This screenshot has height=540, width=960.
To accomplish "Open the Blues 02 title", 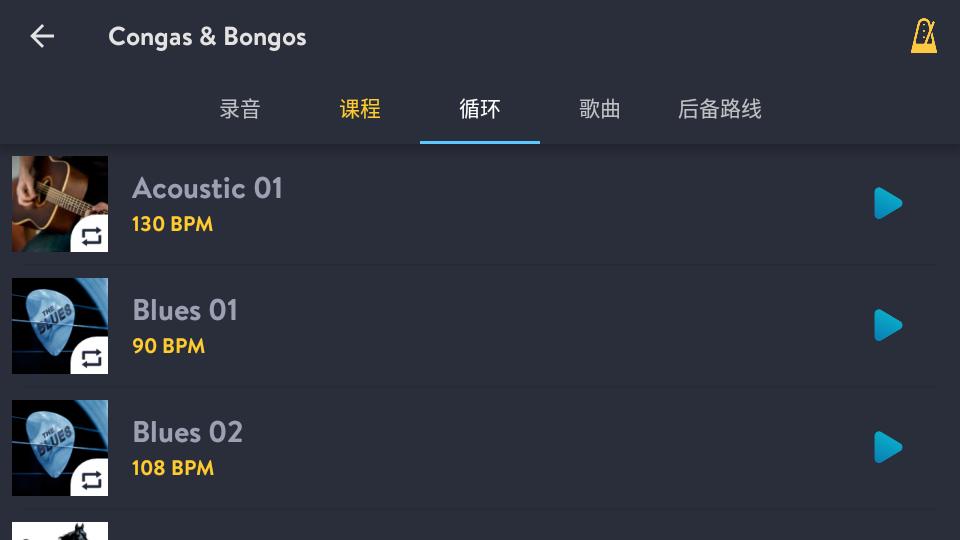I will tap(188, 432).
